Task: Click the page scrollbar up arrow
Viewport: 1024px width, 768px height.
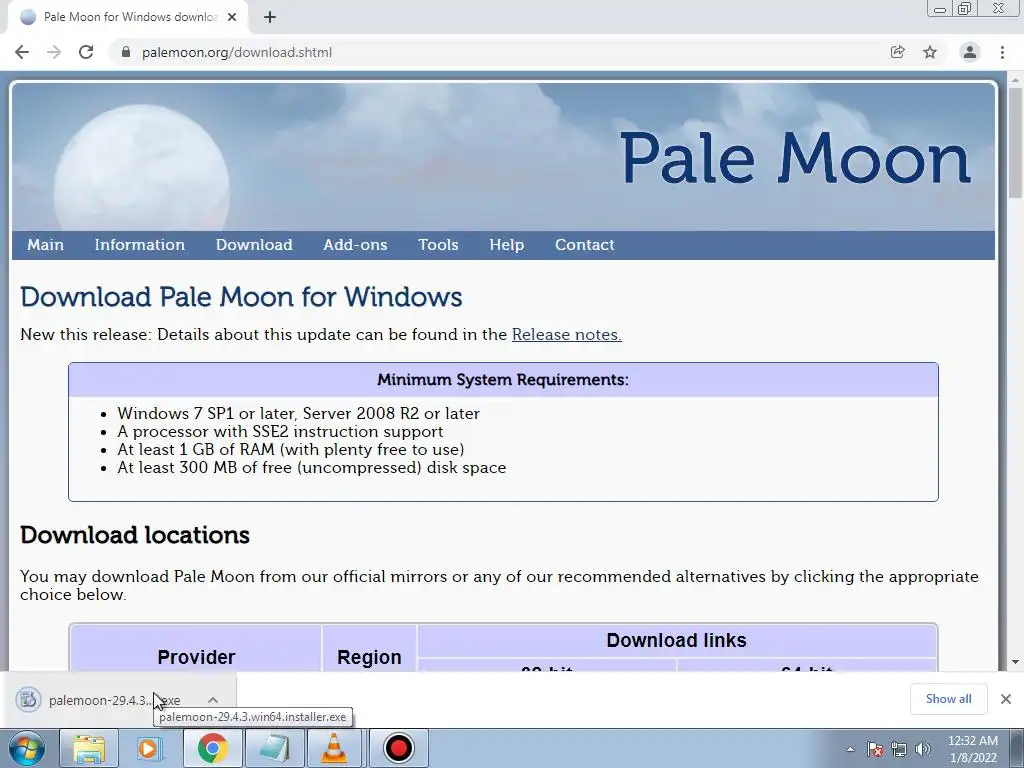Action: tap(1015, 80)
